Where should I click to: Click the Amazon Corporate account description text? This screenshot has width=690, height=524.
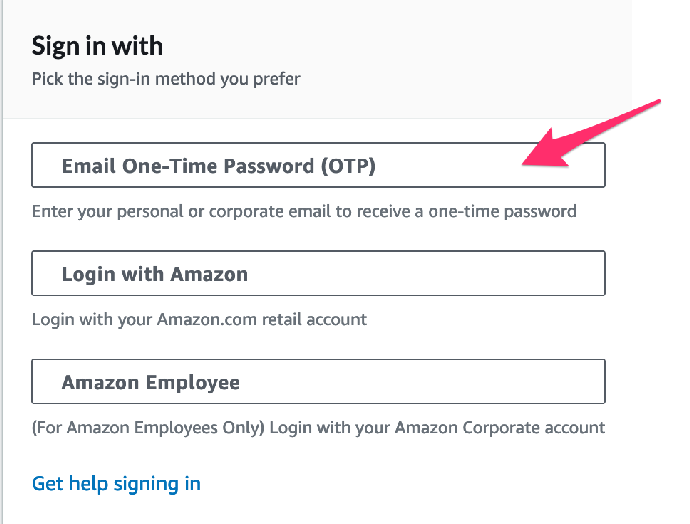pos(318,428)
